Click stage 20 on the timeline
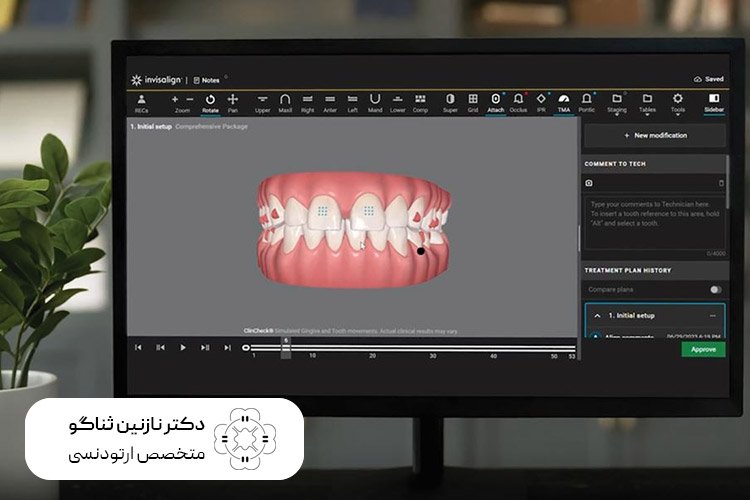750x500 pixels. [372, 356]
